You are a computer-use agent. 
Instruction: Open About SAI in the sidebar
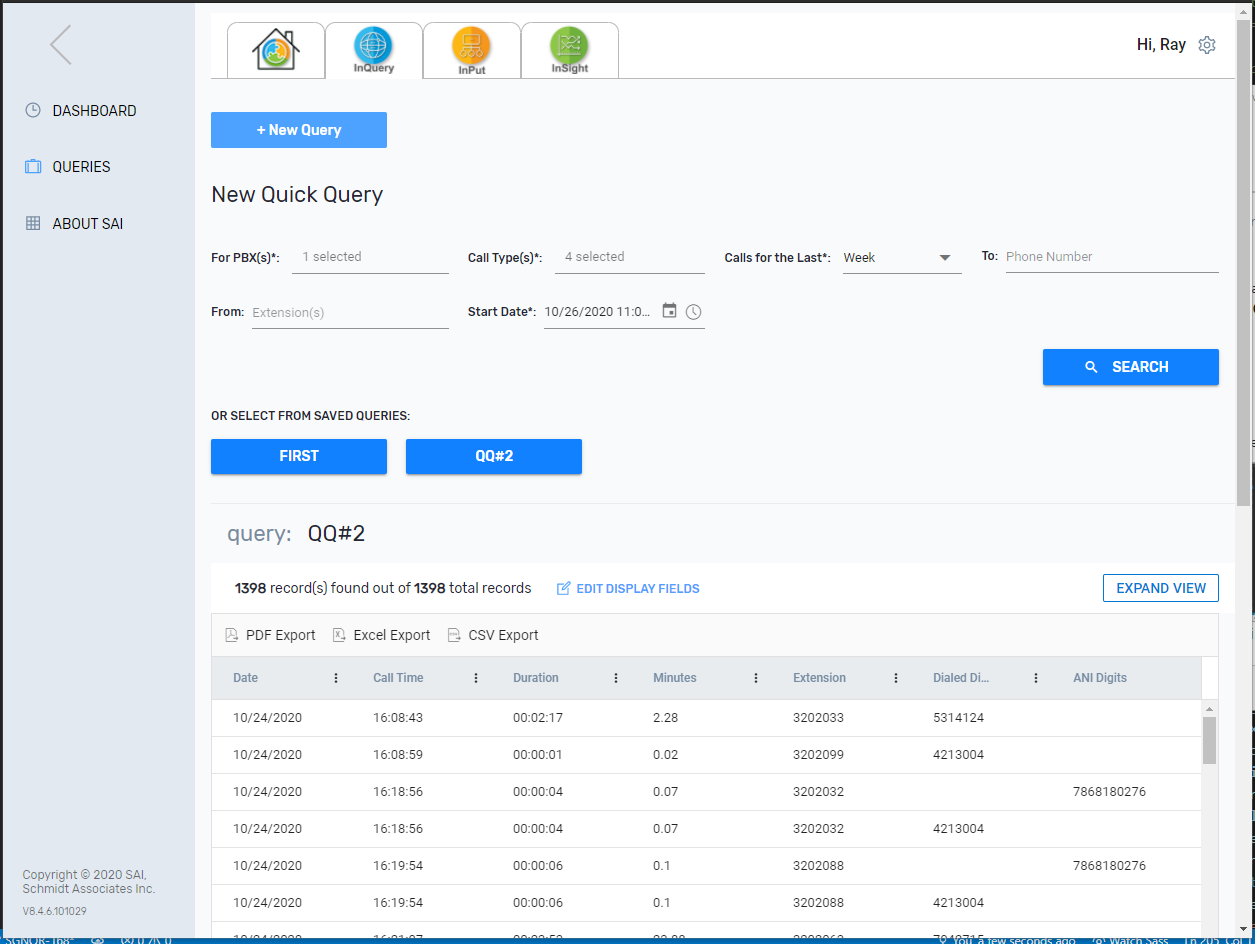click(87, 224)
